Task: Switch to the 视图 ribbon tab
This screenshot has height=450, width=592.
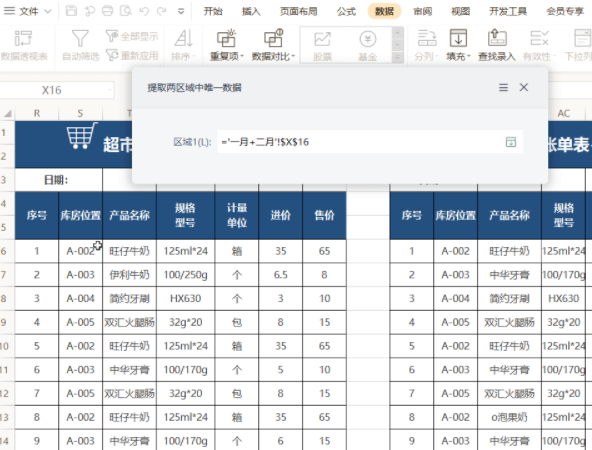Action: [461, 11]
